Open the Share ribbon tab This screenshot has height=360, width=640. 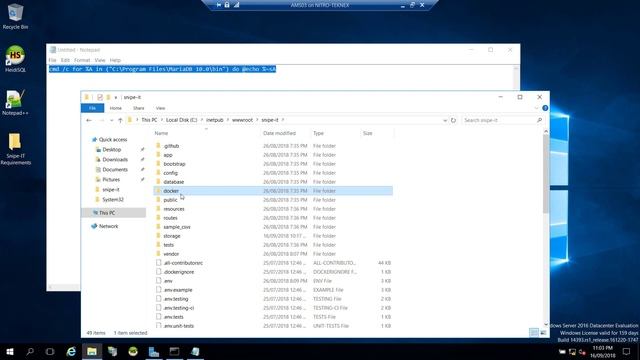(x=138, y=108)
